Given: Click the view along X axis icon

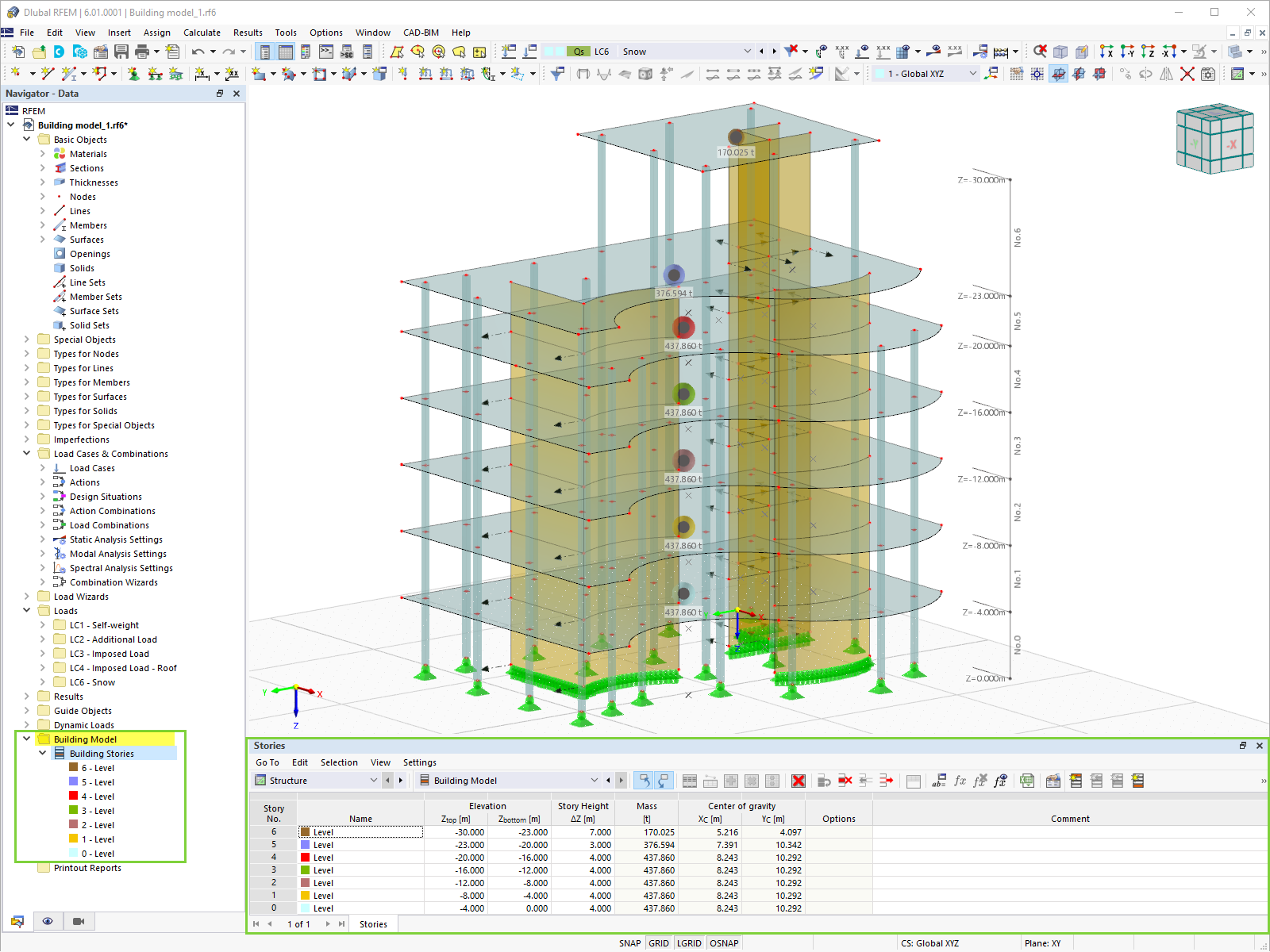Looking at the screenshot, I should pyautogui.click(x=1106, y=52).
